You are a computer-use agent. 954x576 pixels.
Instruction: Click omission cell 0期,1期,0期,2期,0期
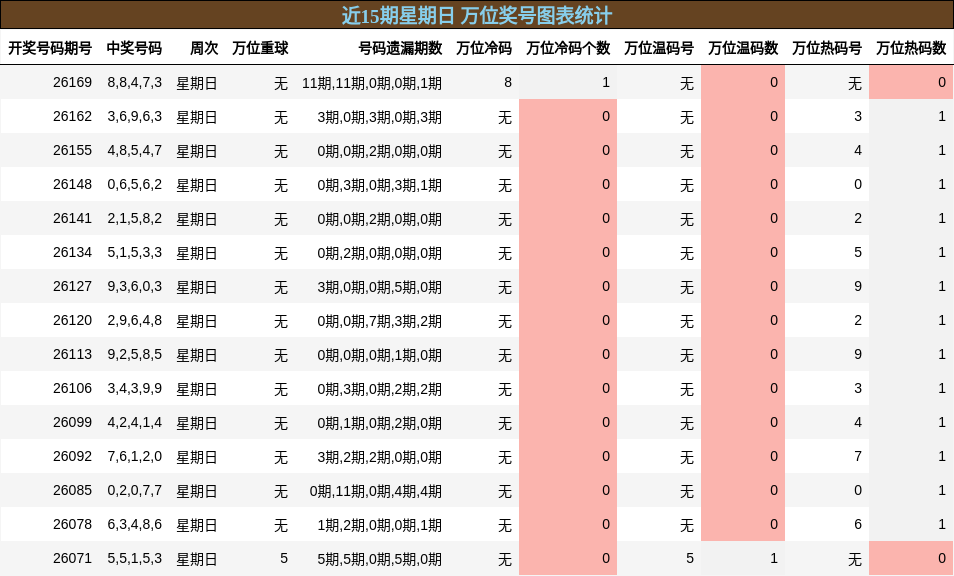pos(380,424)
